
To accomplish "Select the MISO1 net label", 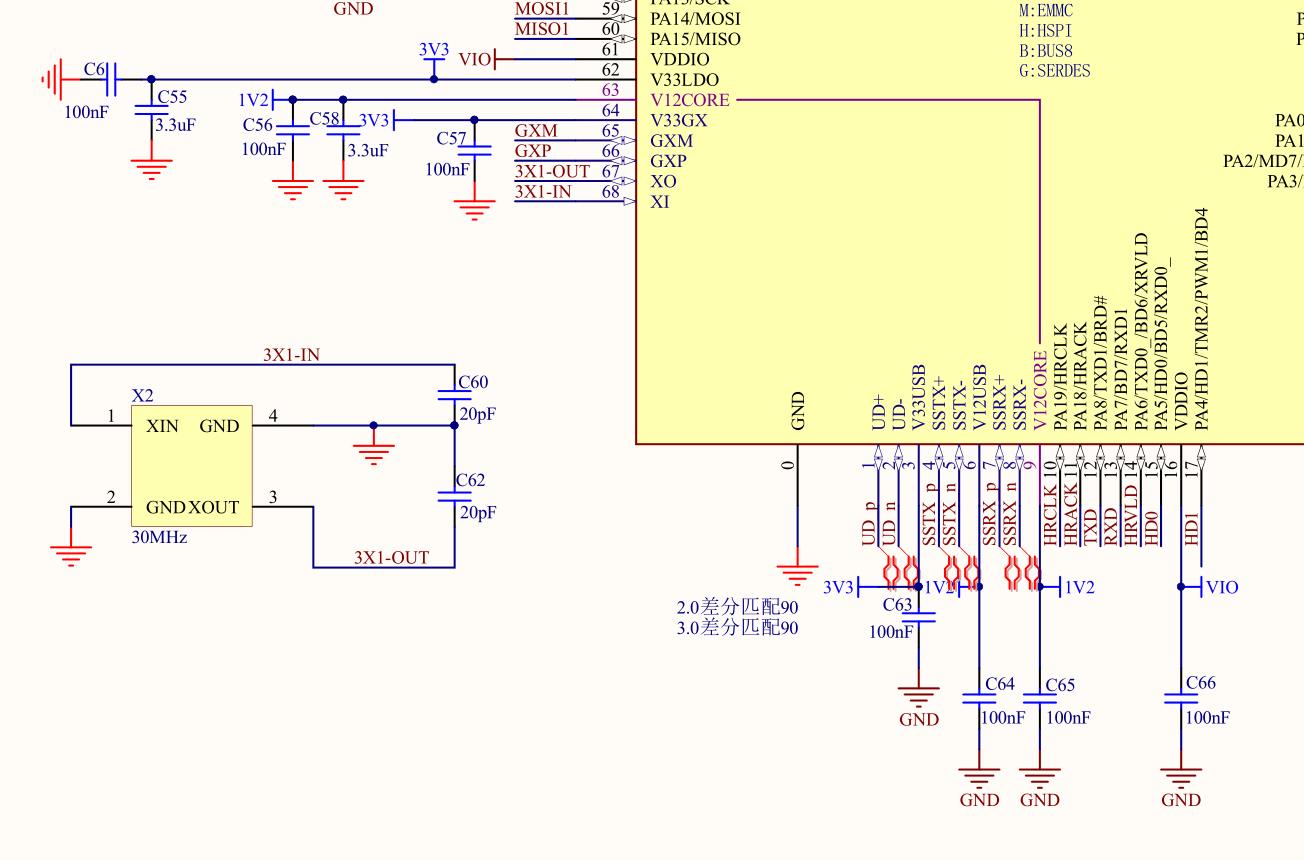I will (541, 29).
